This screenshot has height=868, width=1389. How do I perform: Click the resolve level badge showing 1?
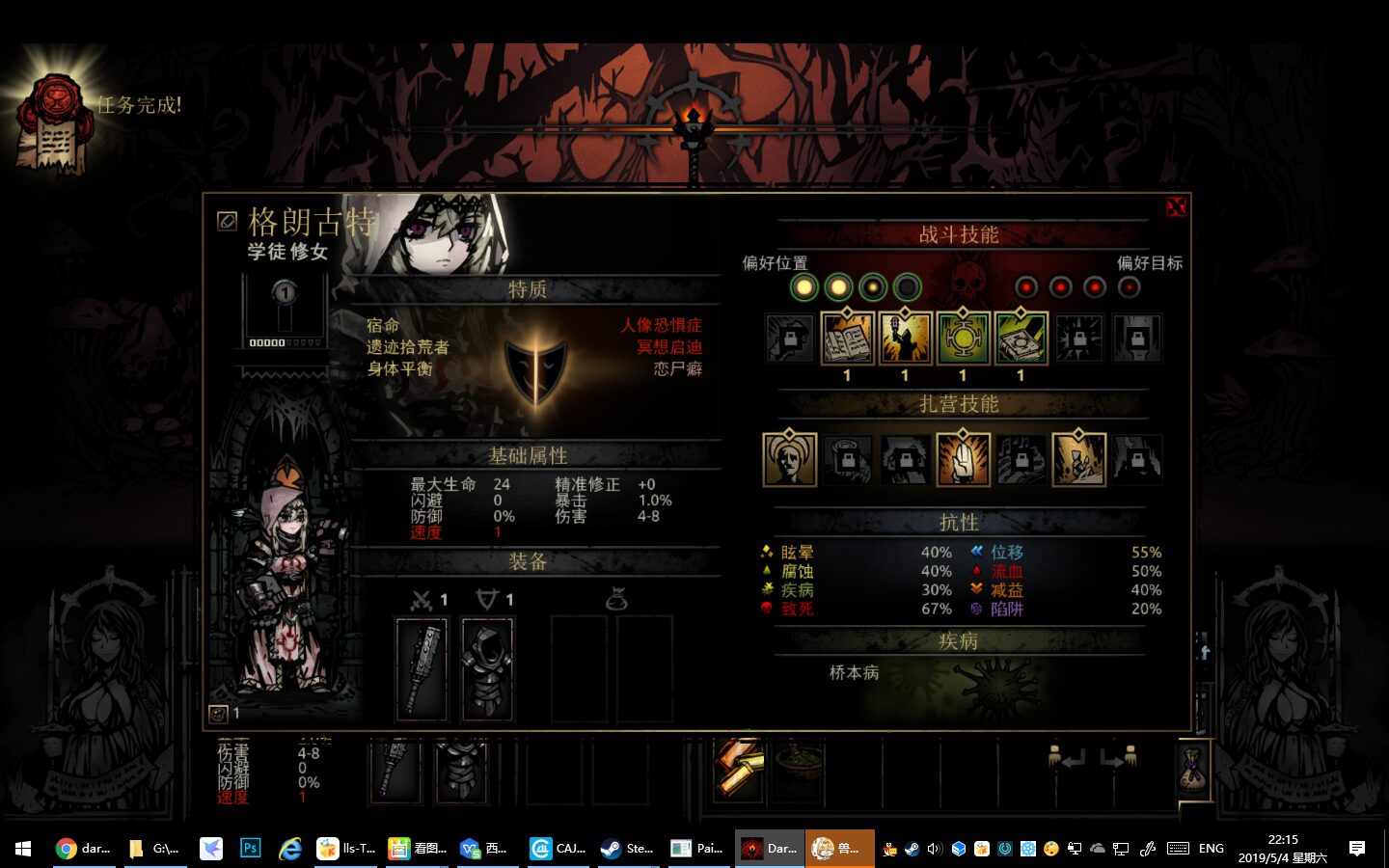click(x=284, y=291)
